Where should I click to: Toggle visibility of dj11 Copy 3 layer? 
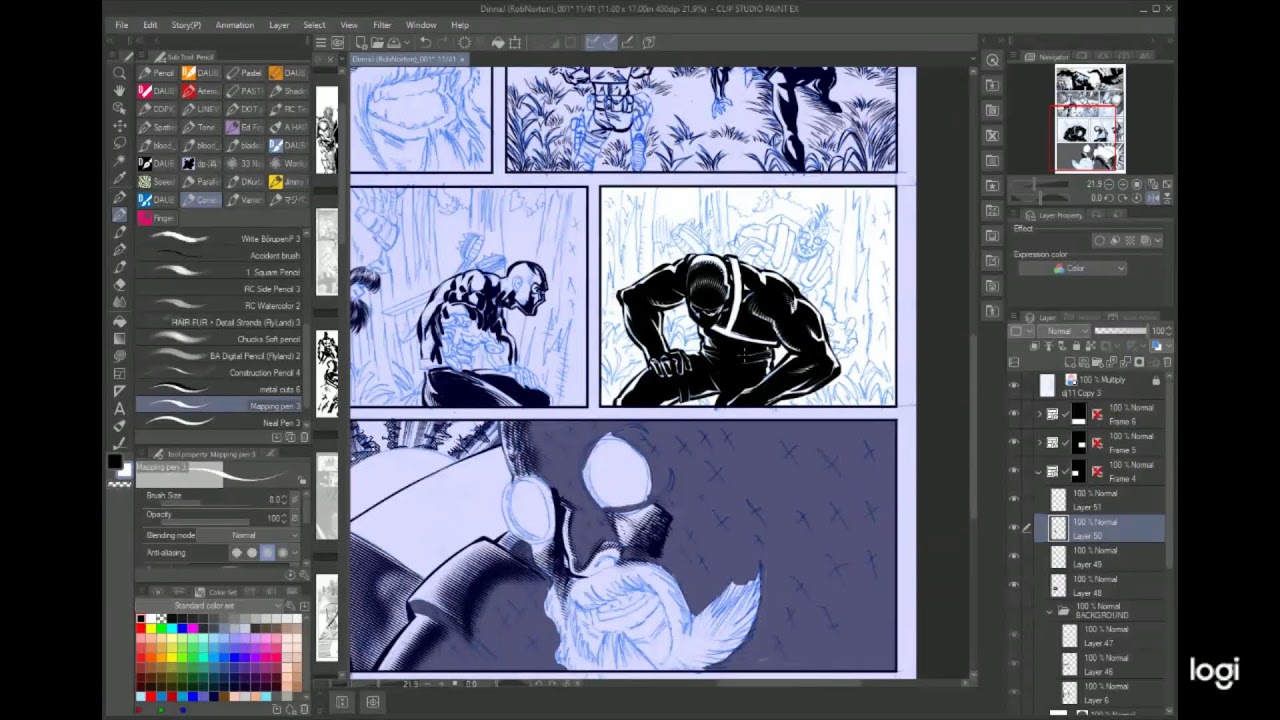coord(1014,385)
